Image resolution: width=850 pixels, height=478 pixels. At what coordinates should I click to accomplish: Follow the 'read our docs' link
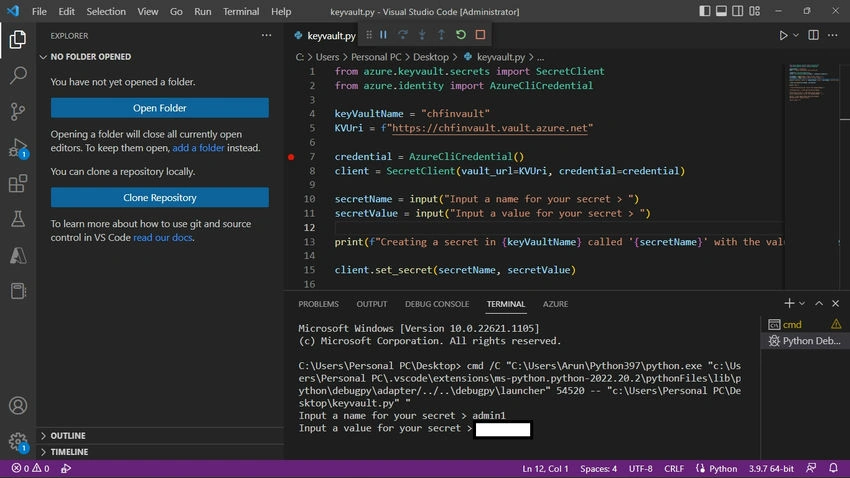point(163,237)
